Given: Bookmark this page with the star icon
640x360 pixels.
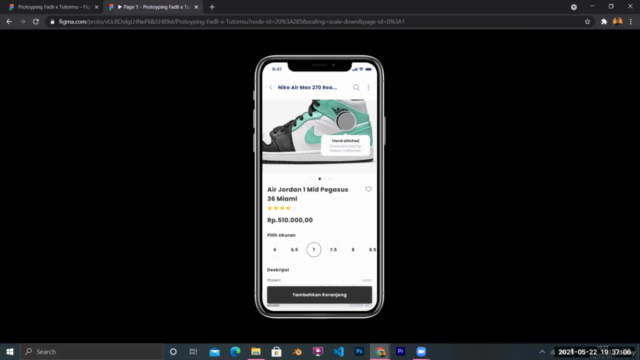Looking at the screenshot, I should click(x=587, y=22).
